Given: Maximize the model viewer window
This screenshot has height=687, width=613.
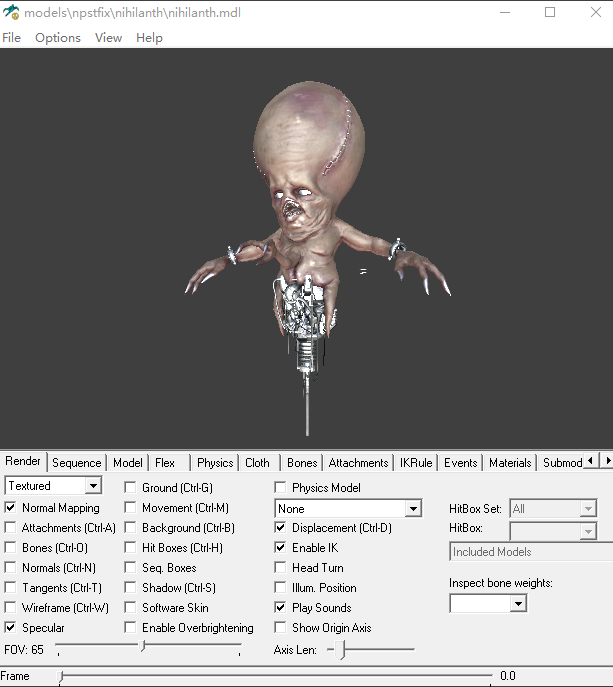Looking at the screenshot, I should (550, 12).
